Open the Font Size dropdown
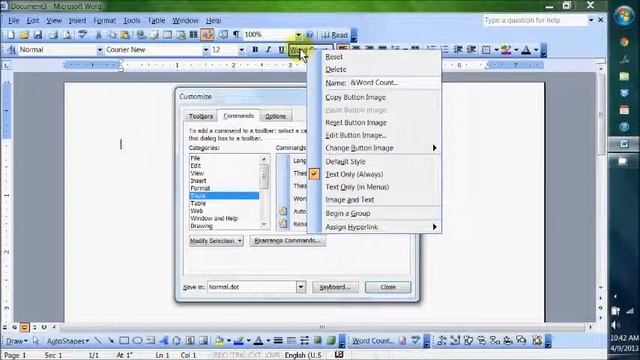This screenshot has height=360, width=640. click(x=242, y=50)
